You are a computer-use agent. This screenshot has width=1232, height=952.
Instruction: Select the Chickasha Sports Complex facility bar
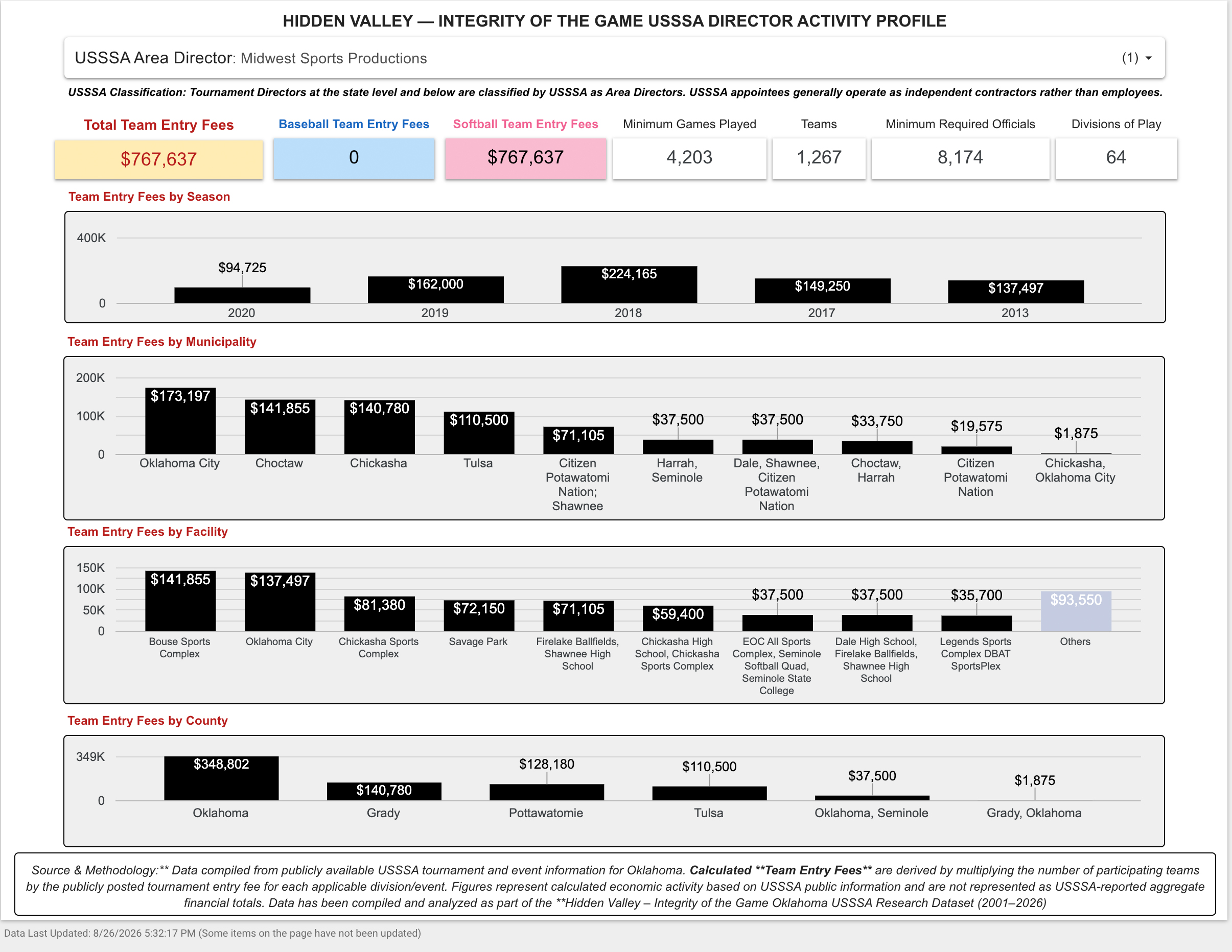(380, 614)
